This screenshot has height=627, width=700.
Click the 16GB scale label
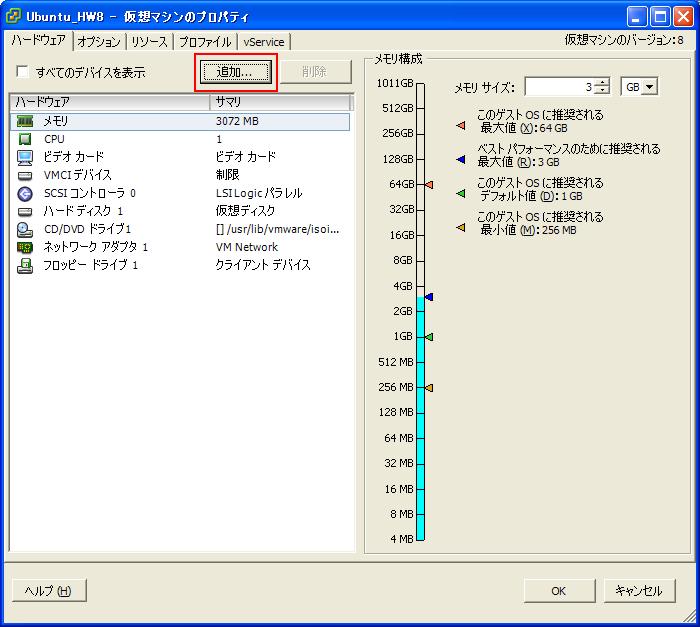(x=402, y=235)
